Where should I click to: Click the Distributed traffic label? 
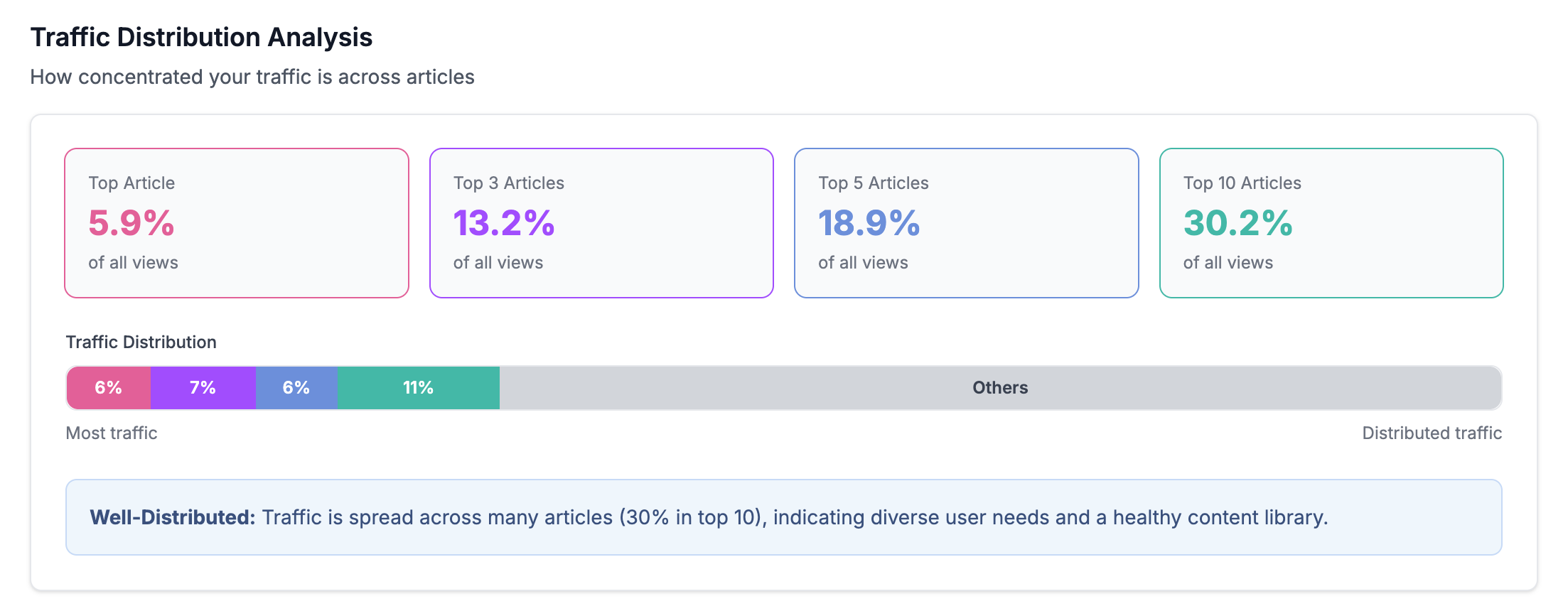1432,433
